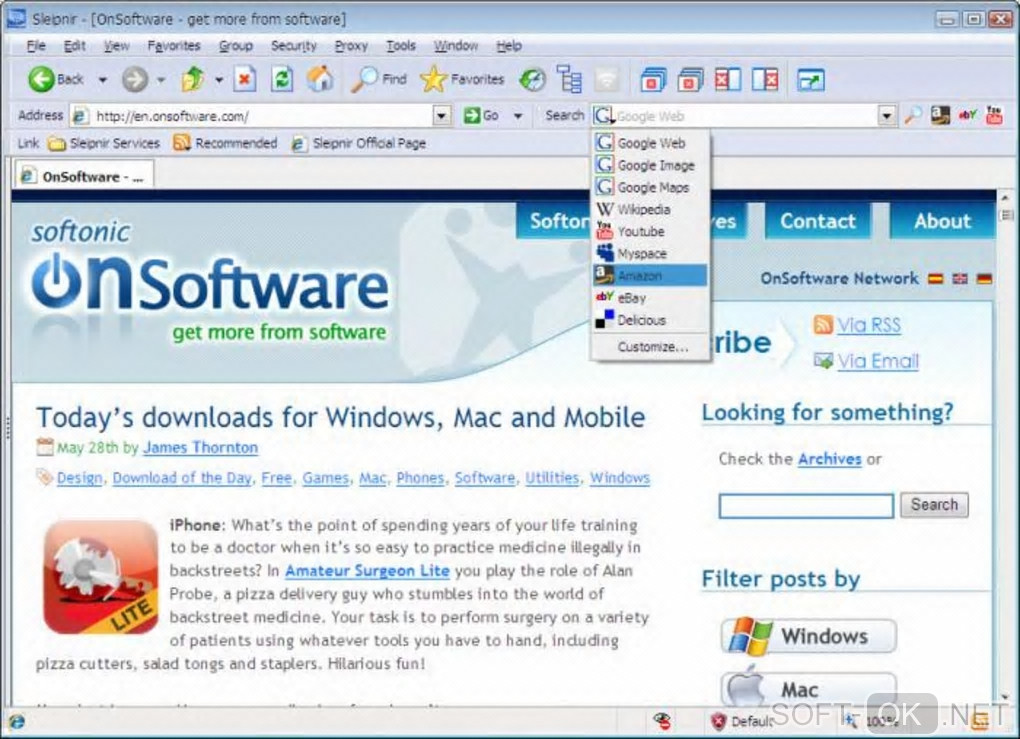Open the History clock icon
The height and width of the screenshot is (739, 1020).
[x=532, y=80]
